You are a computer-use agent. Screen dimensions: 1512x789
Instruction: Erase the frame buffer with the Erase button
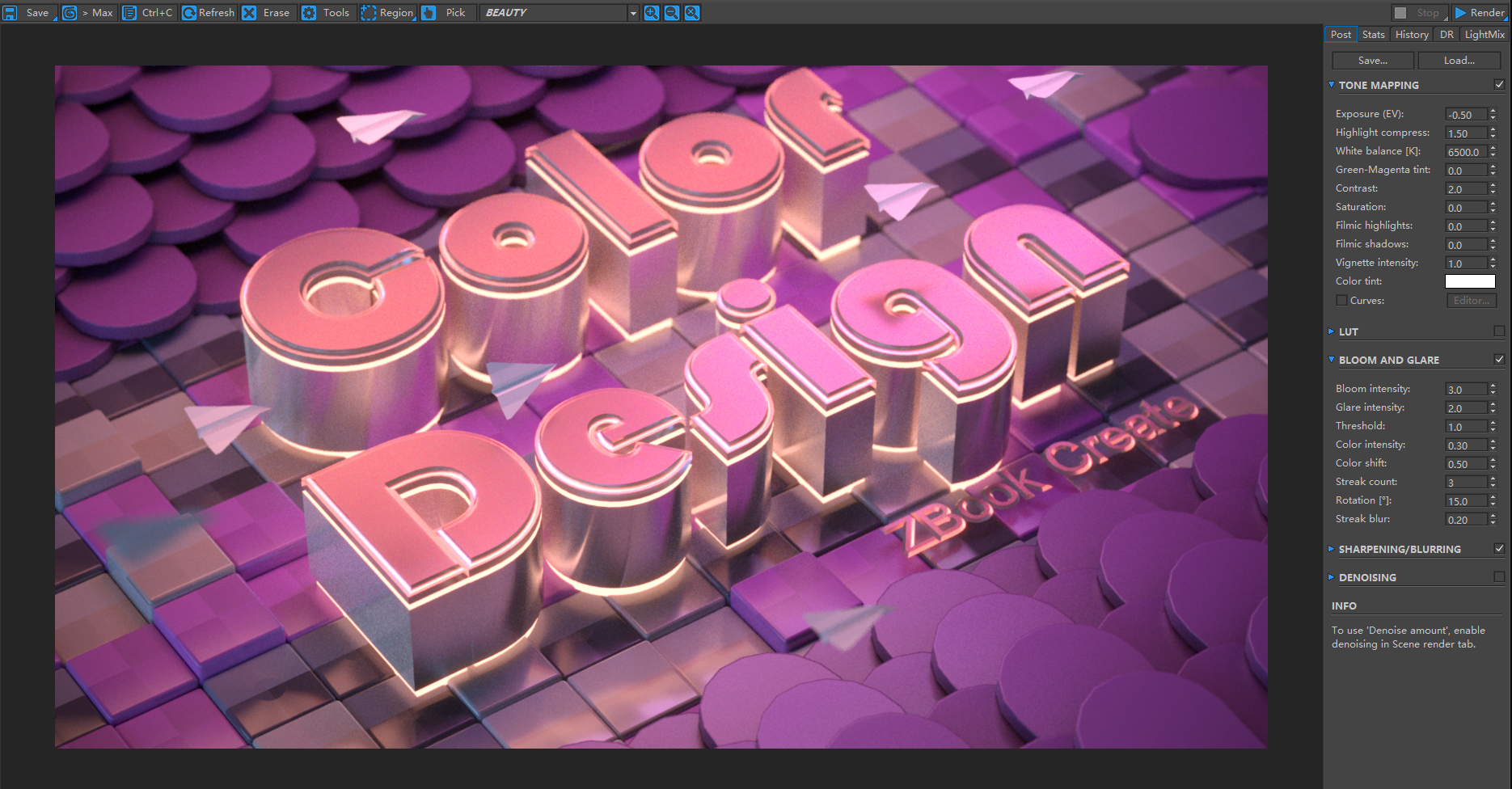[x=267, y=13]
